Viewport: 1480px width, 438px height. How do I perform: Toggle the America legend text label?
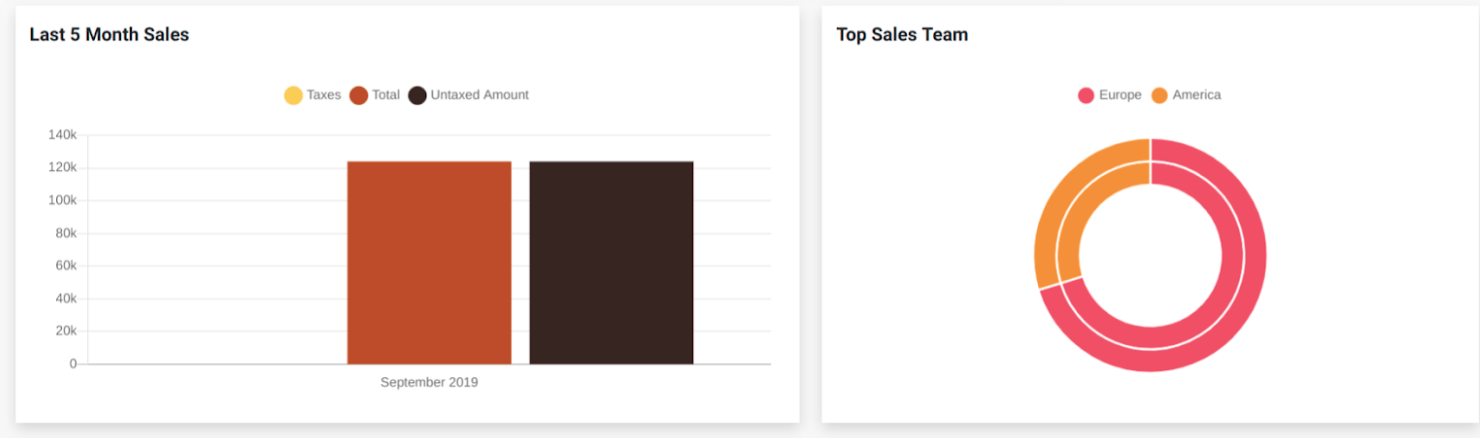point(1197,95)
